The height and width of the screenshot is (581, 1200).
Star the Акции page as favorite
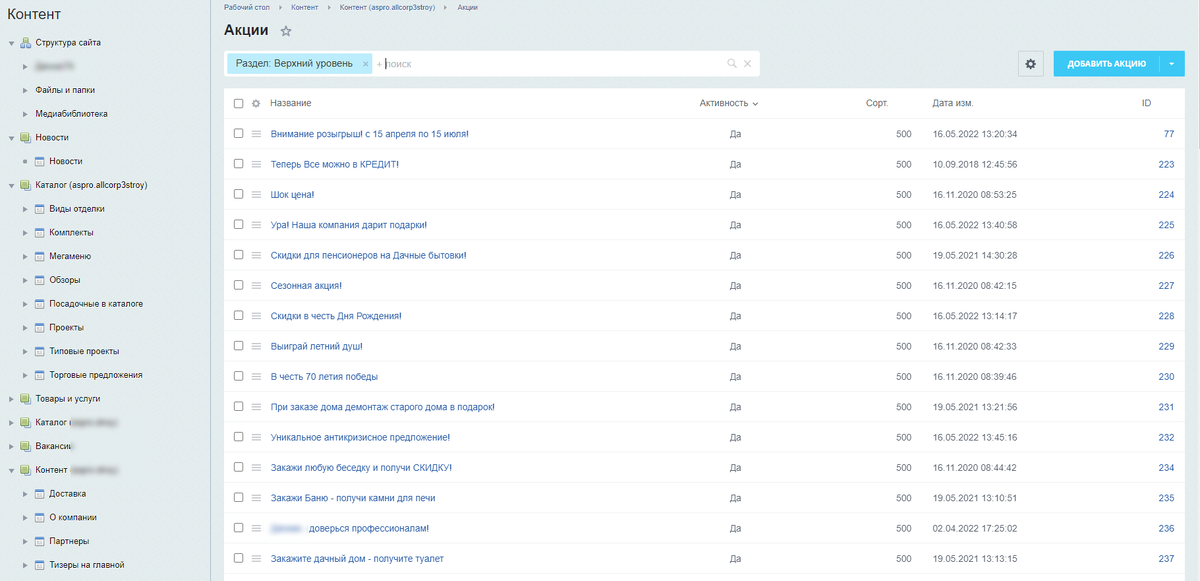[x=286, y=32]
